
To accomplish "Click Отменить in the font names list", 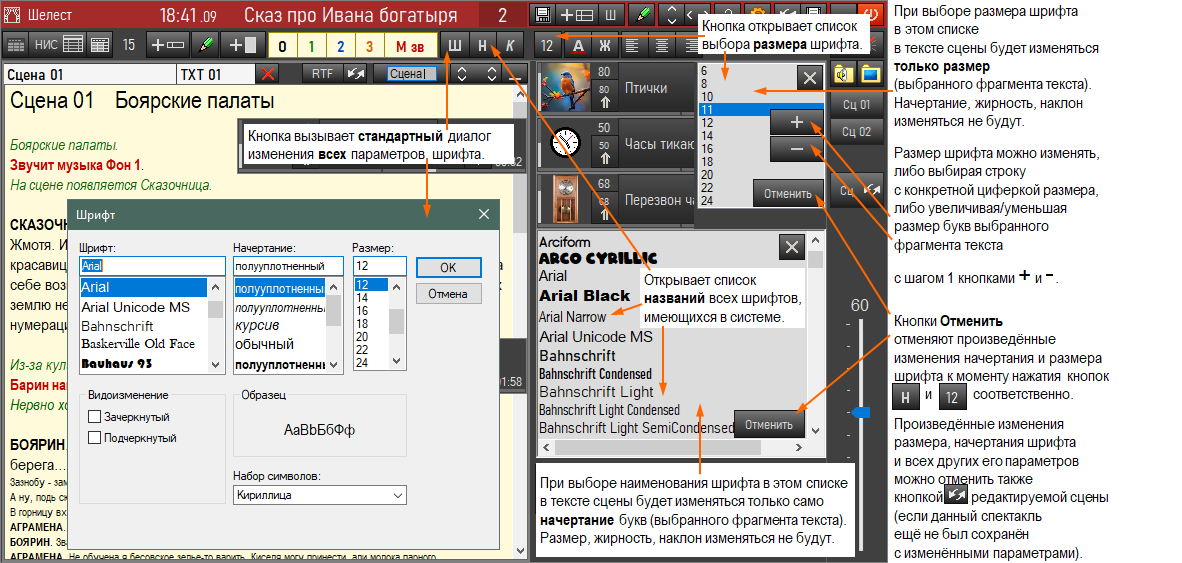I will coord(769,424).
